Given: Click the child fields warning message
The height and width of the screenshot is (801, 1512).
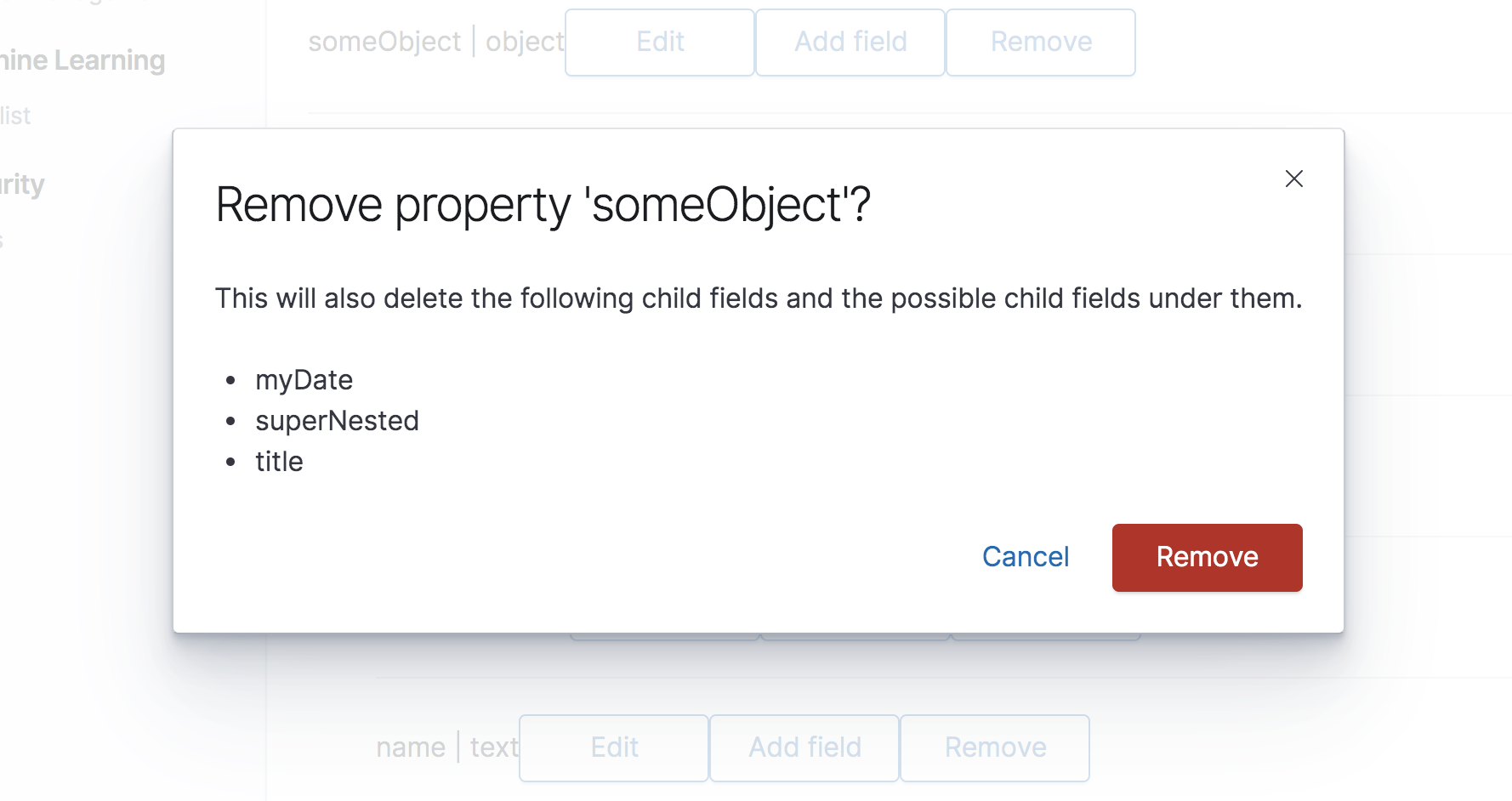Looking at the screenshot, I should (x=758, y=298).
